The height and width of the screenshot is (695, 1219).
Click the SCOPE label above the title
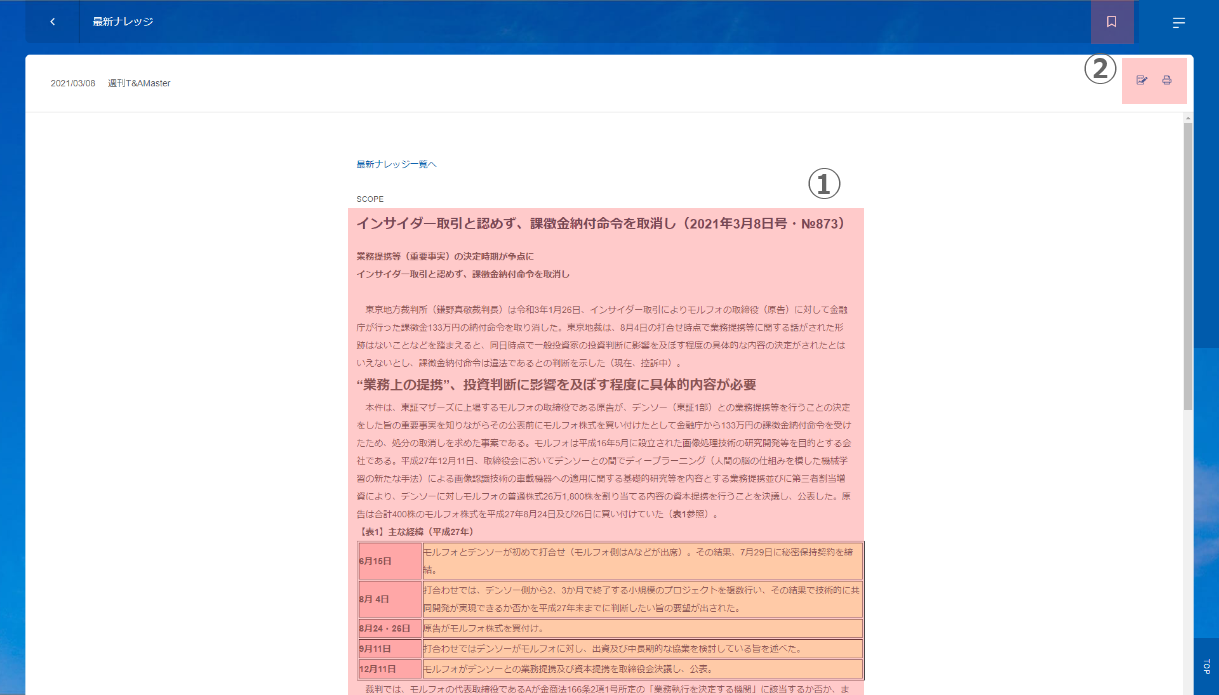coord(370,199)
